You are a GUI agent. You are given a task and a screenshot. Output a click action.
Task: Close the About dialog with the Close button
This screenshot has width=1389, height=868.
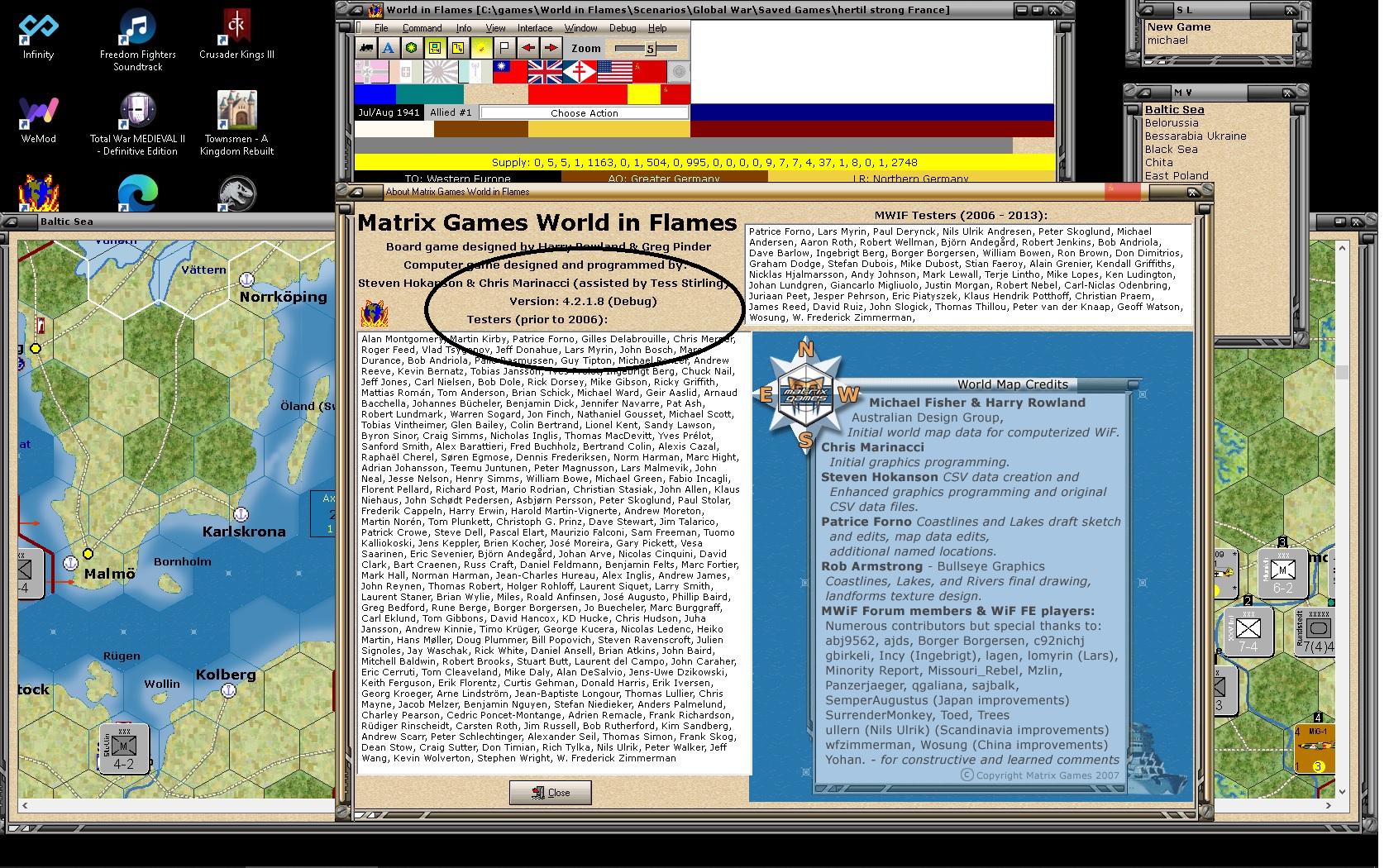point(551,793)
